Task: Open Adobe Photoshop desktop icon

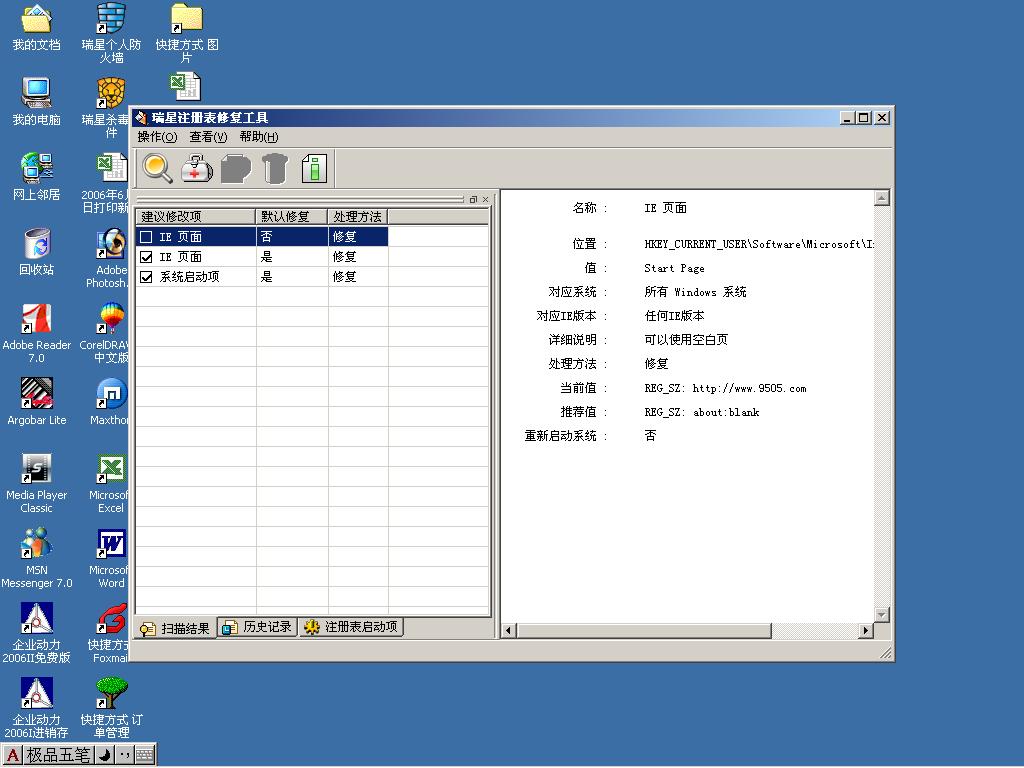Action: point(110,258)
